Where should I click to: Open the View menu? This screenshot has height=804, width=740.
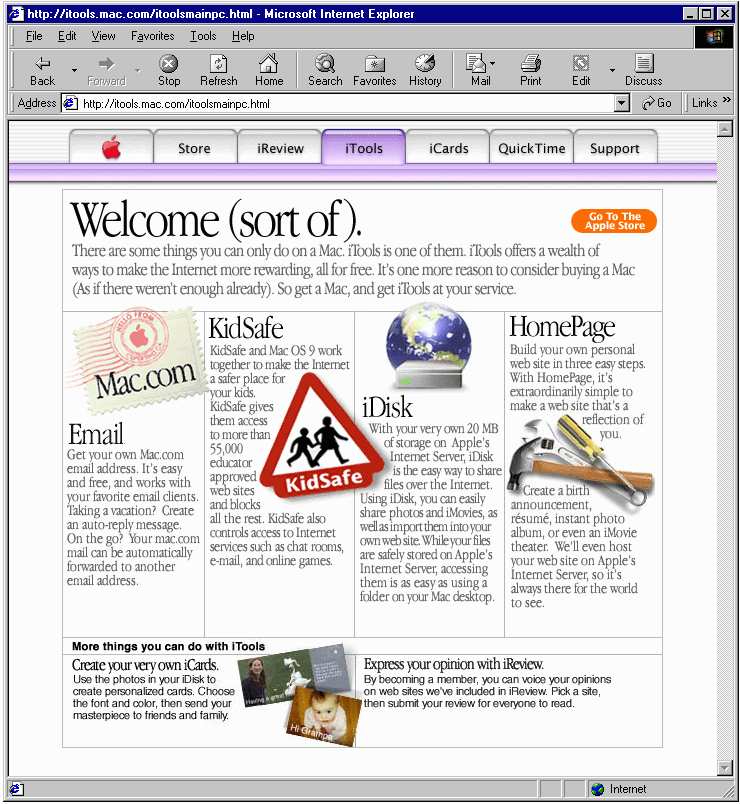click(x=103, y=36)
